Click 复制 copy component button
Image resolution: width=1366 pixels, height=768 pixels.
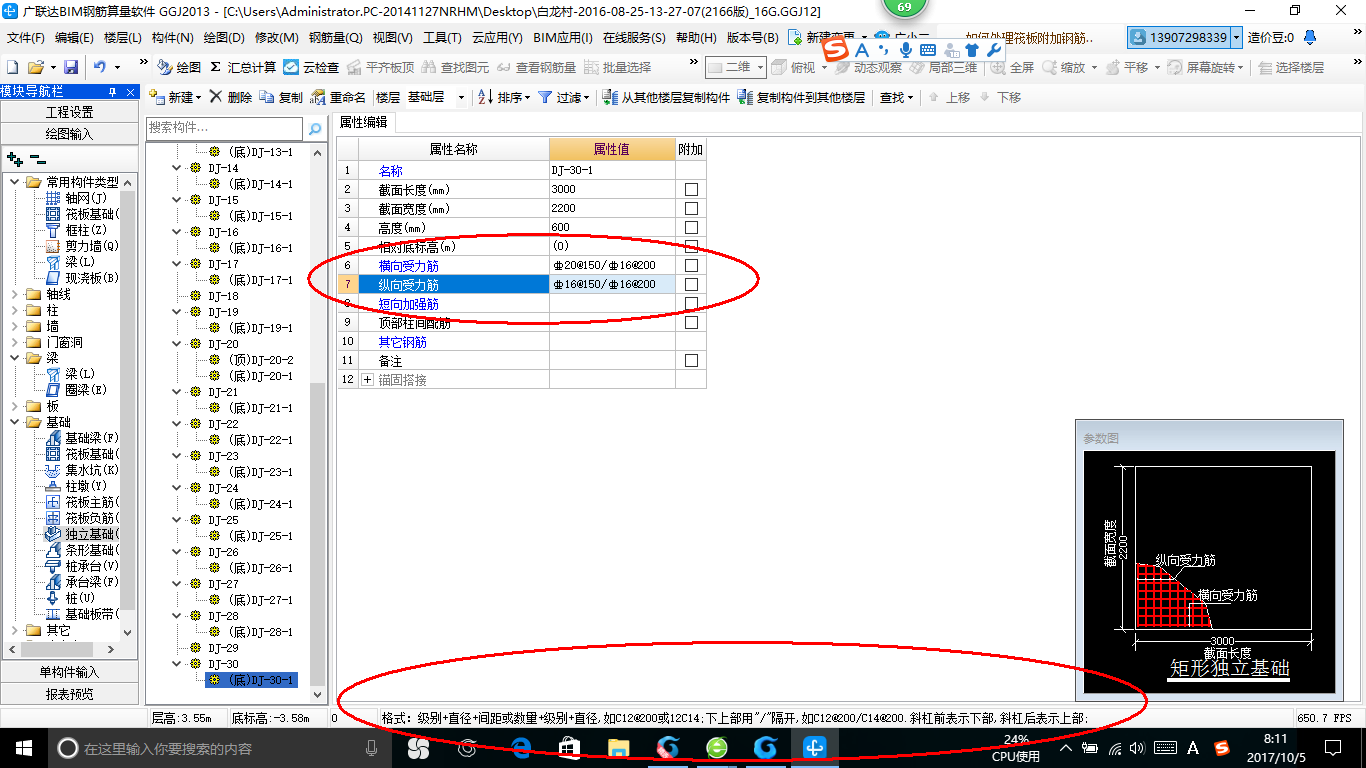(281, 97)
